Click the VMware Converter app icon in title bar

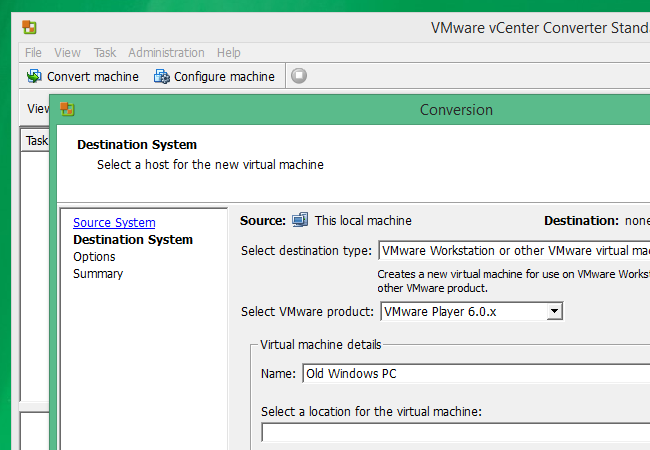coord(29,27)
